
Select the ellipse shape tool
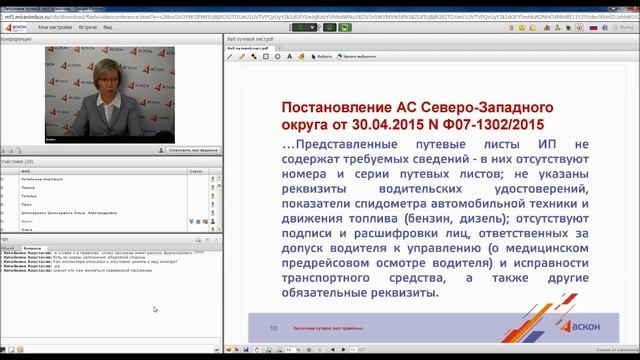(x=278, y=57)
